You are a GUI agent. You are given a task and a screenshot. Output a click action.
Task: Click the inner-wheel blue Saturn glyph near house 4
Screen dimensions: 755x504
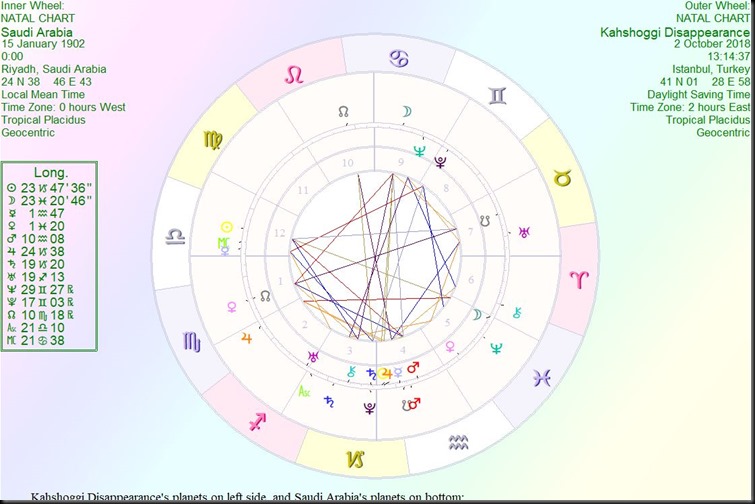click(x=371, y=374)
